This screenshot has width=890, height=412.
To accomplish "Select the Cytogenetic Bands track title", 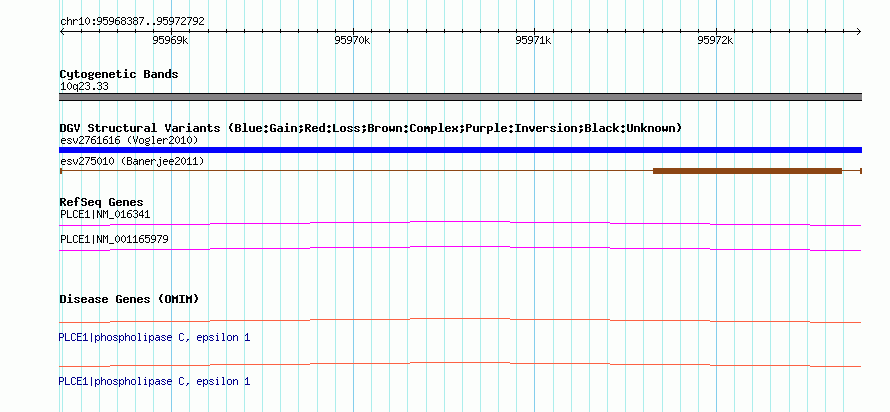I will coord(119,74).
